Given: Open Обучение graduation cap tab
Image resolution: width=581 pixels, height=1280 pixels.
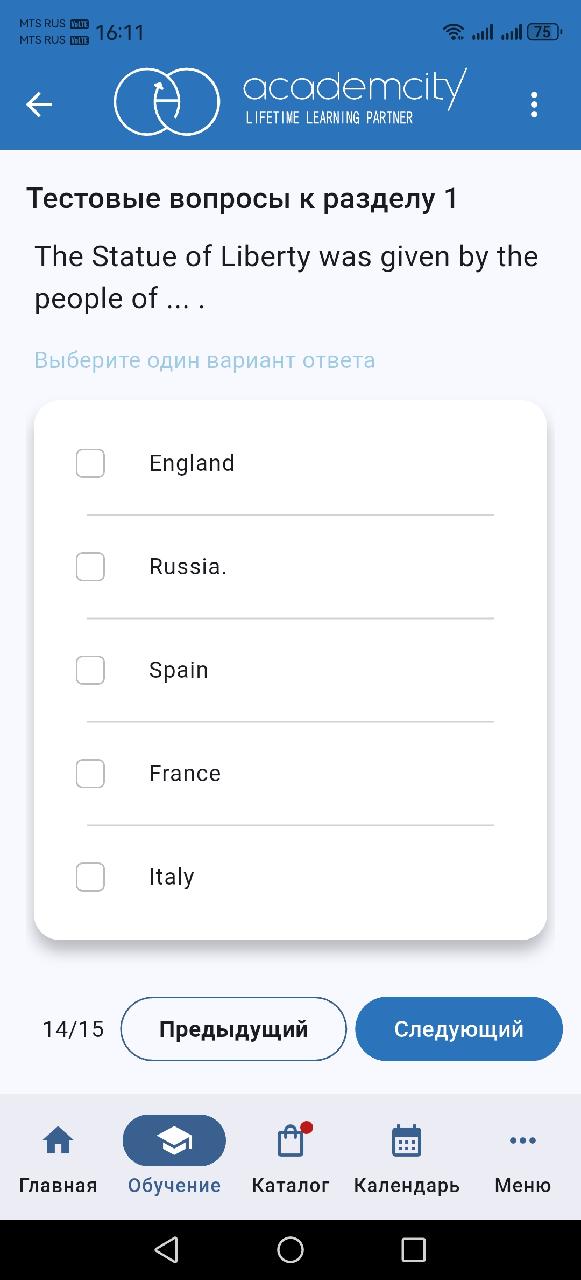Looking at the screenshot, I should click(x=174, y=1140).
